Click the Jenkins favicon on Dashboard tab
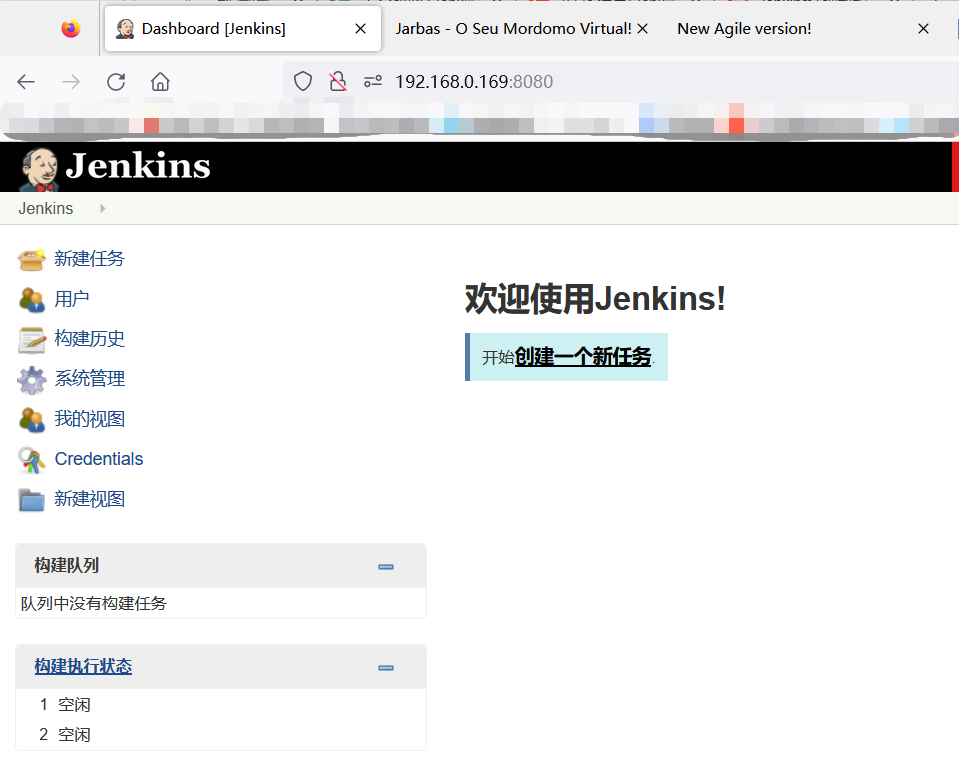Image resolution: width=959 pixels, height=775 pixels. pos(125,29)
